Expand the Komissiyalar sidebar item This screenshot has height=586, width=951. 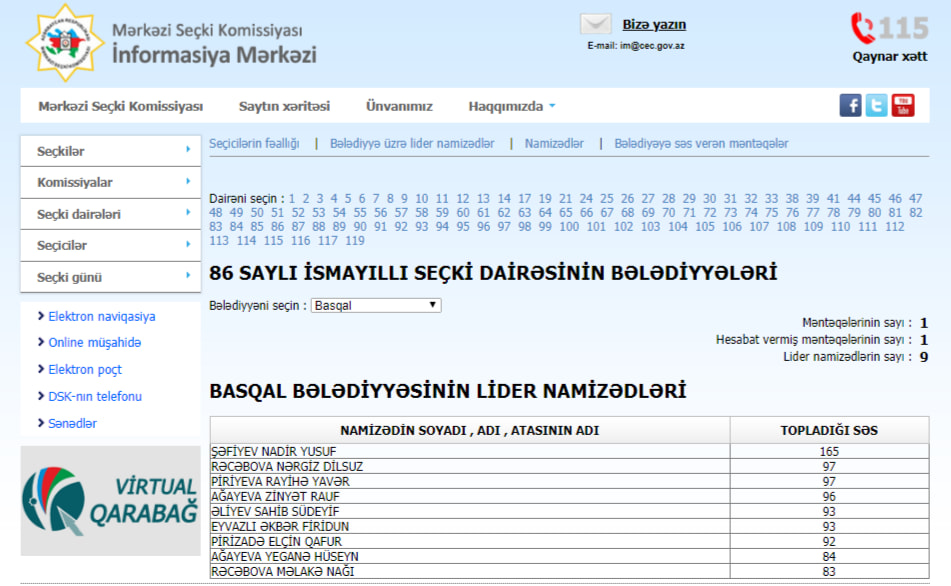pos(110,183)
